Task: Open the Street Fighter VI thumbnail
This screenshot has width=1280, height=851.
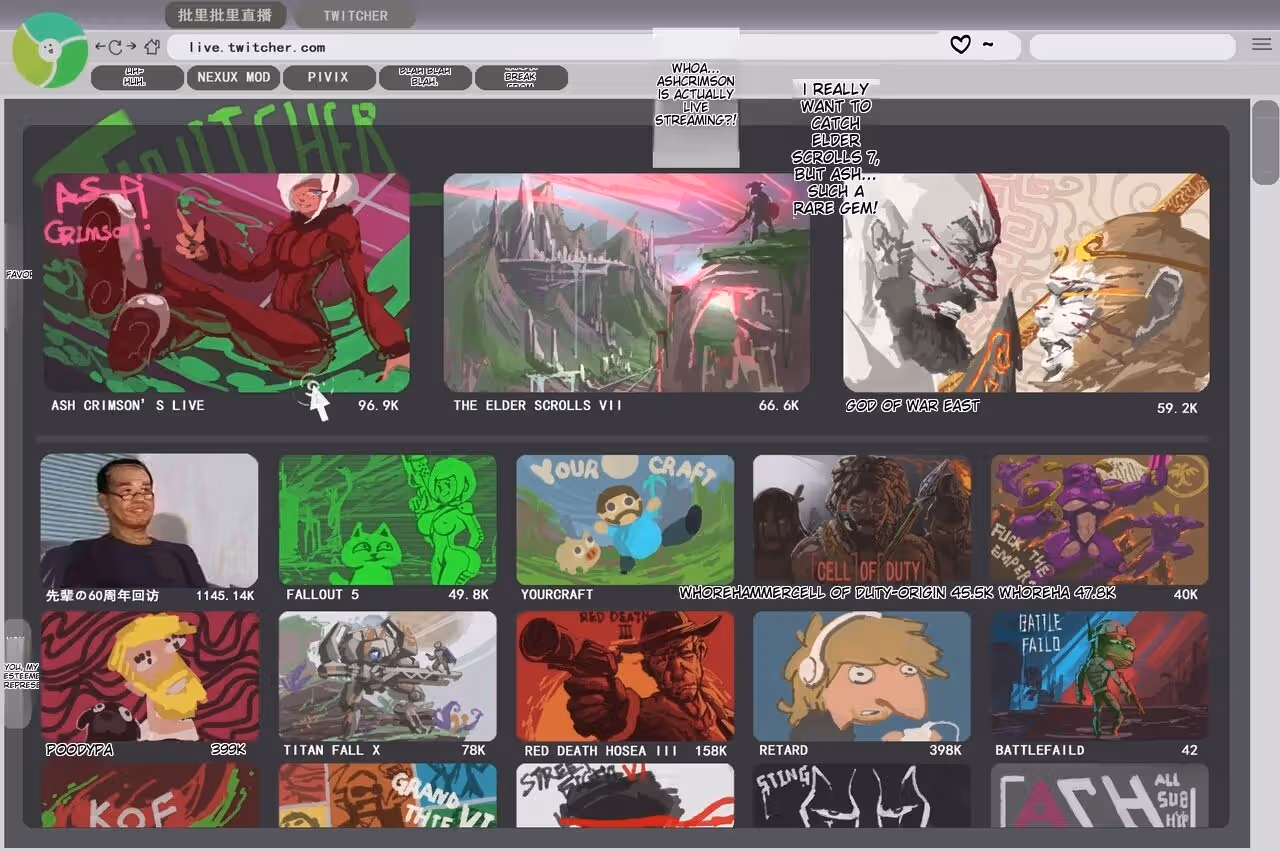Action: click(625, 796)
